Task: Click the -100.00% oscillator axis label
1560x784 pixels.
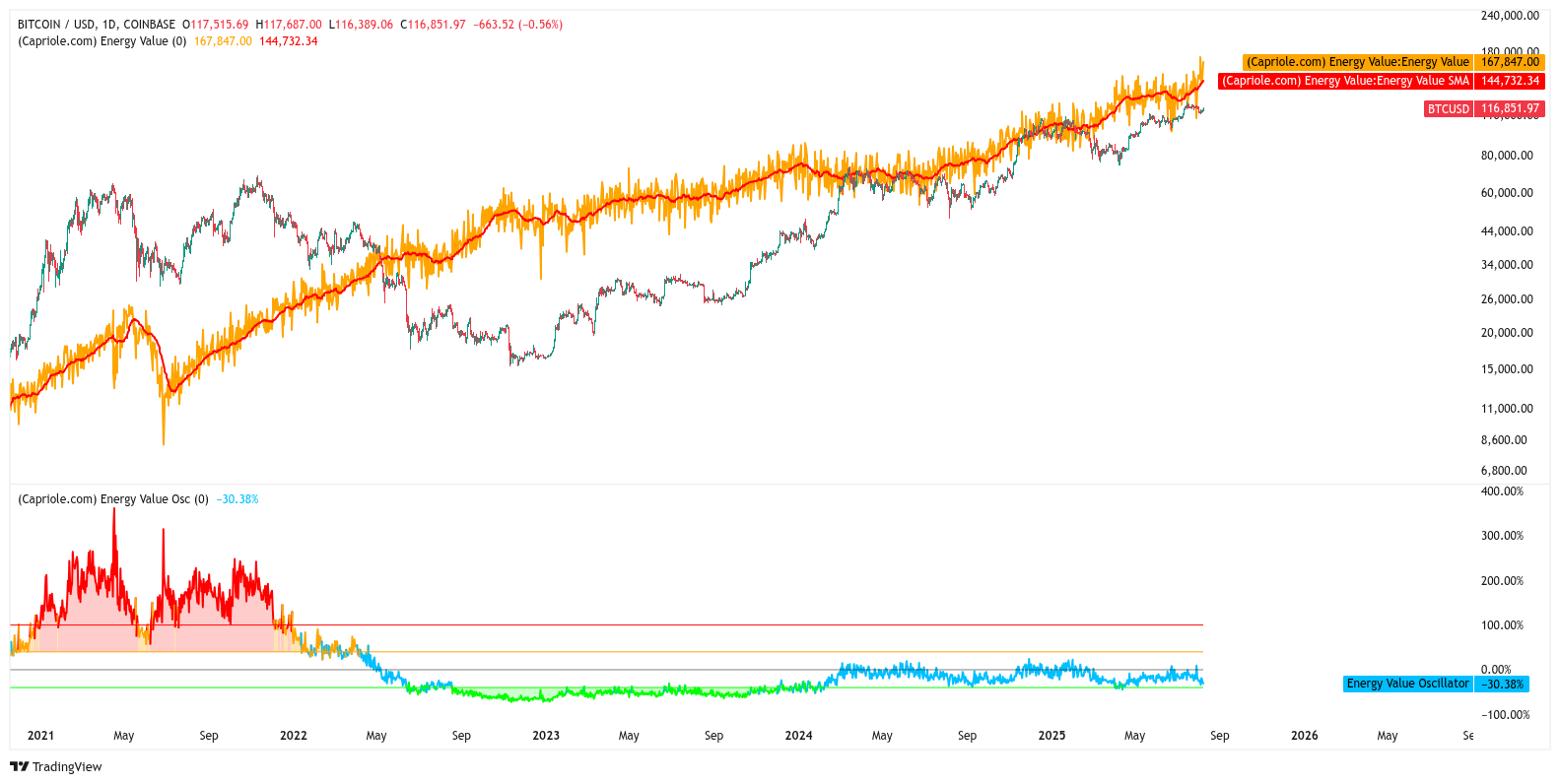Action: point(1505,715)
